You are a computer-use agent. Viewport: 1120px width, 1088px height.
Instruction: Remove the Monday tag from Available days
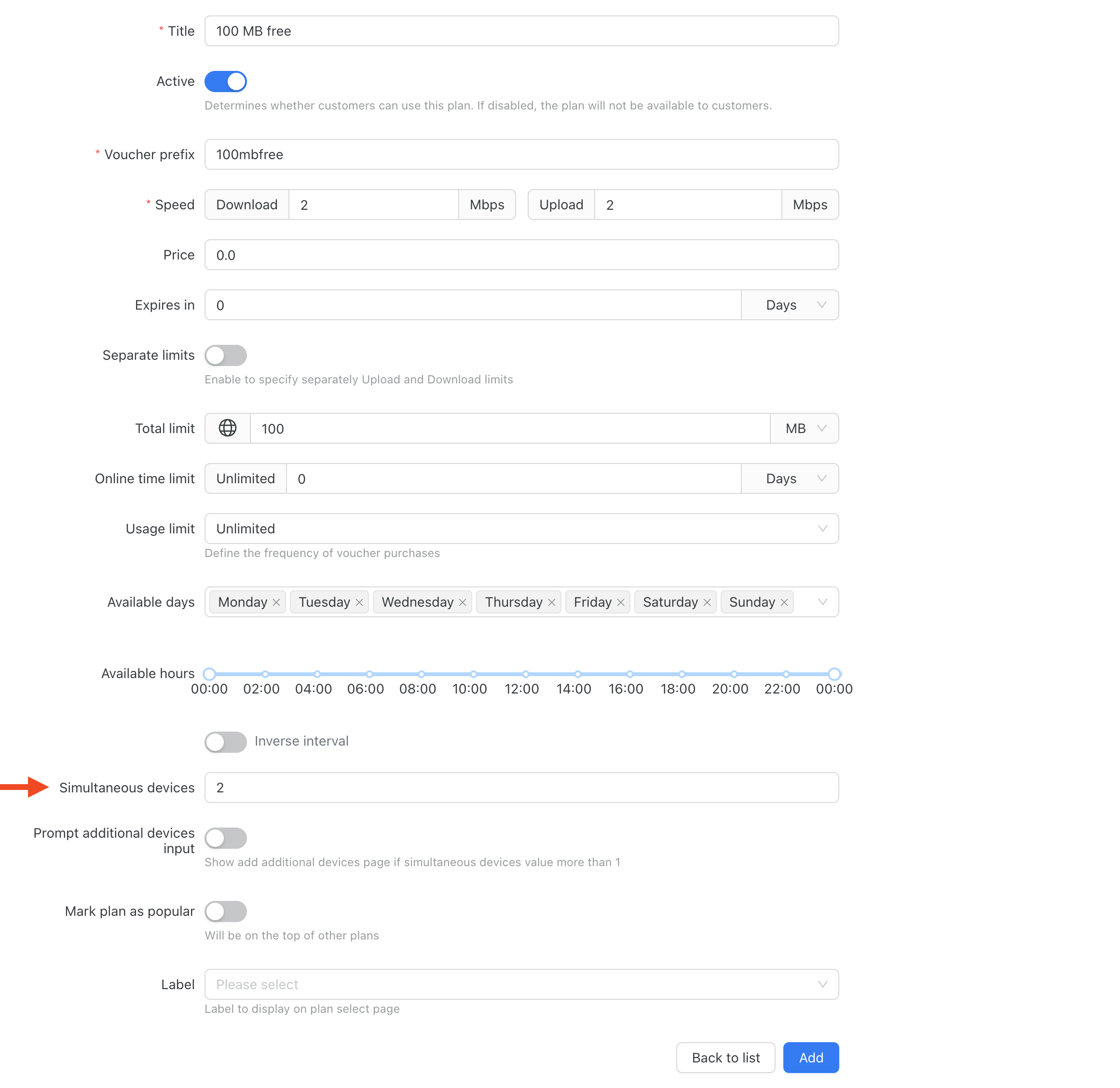coord(276,602)
